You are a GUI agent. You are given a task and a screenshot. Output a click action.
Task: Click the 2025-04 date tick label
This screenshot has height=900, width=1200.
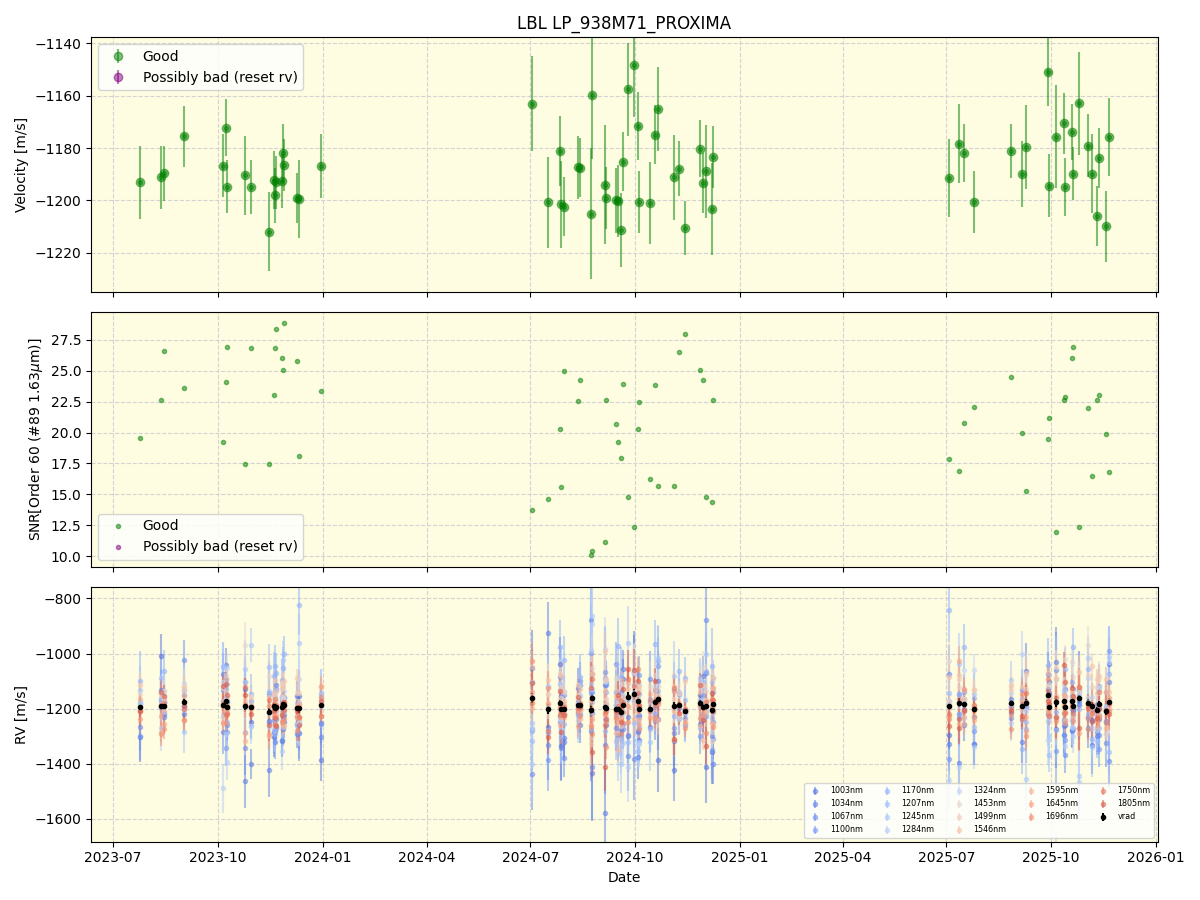pyautogui.click(x=843, y=857)
